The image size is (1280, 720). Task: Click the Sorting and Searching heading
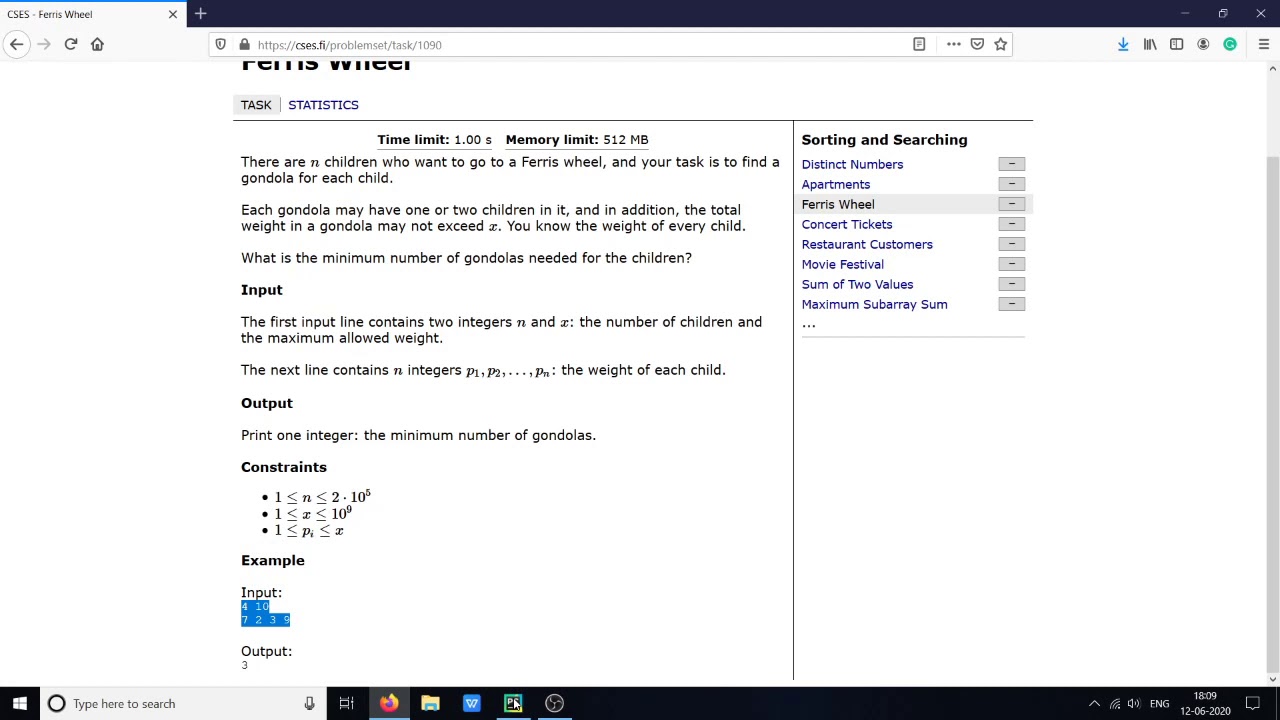click(x=884, y=140)
